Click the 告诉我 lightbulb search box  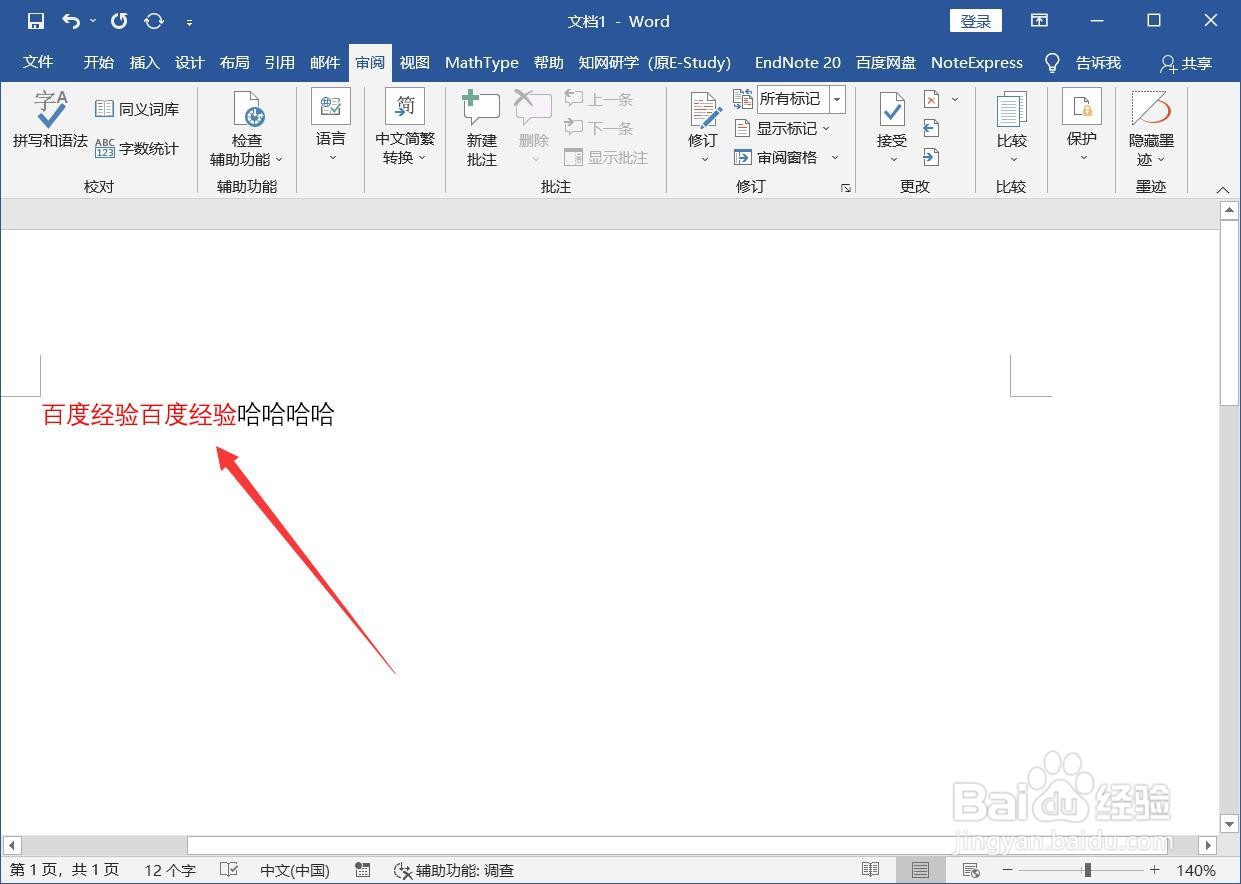coord(1082,62)
